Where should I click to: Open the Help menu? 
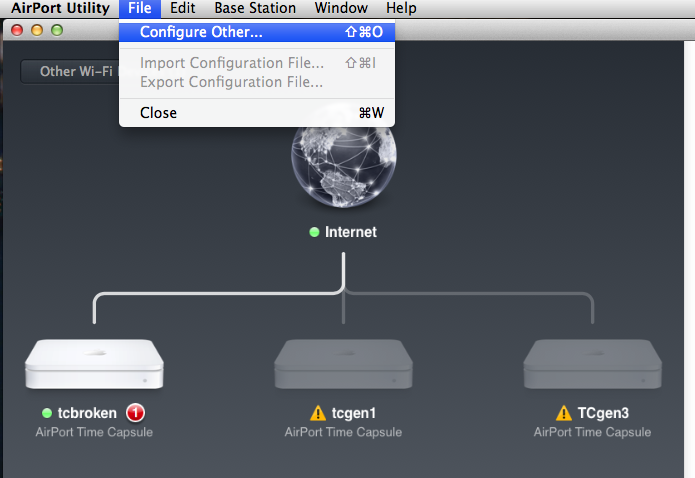pos(401,8)
